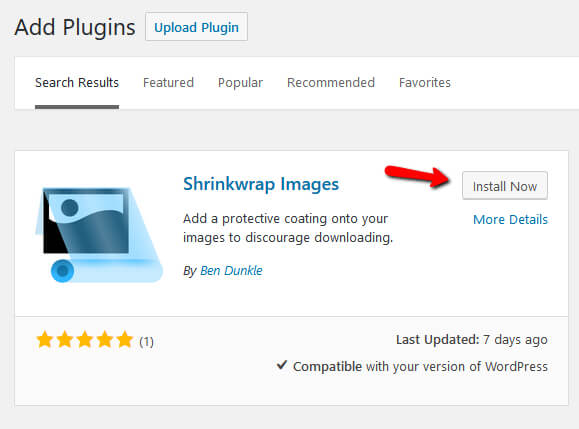The width and height of the screenshot is (579, 429).
Task: Click the first rating star
Action: [x=45, y=340]
